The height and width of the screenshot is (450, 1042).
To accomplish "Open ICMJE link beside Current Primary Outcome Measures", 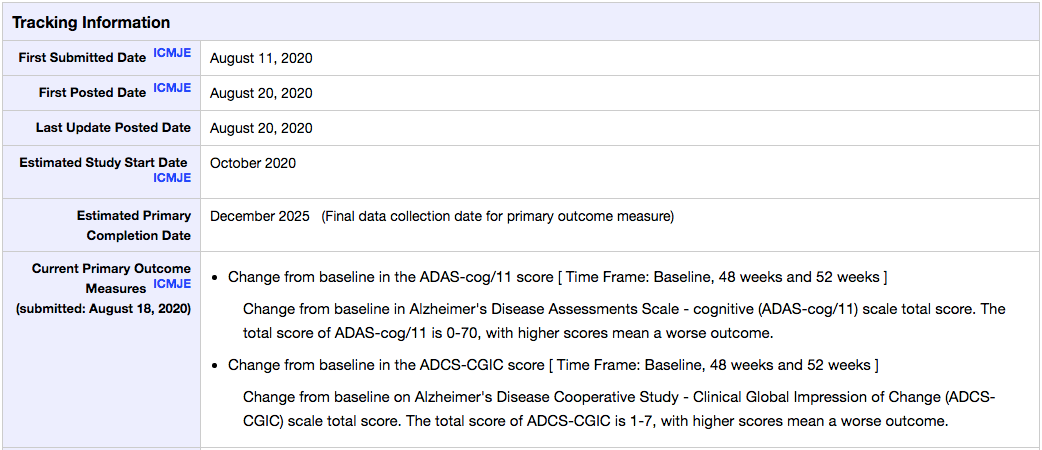I will [172, 284].
